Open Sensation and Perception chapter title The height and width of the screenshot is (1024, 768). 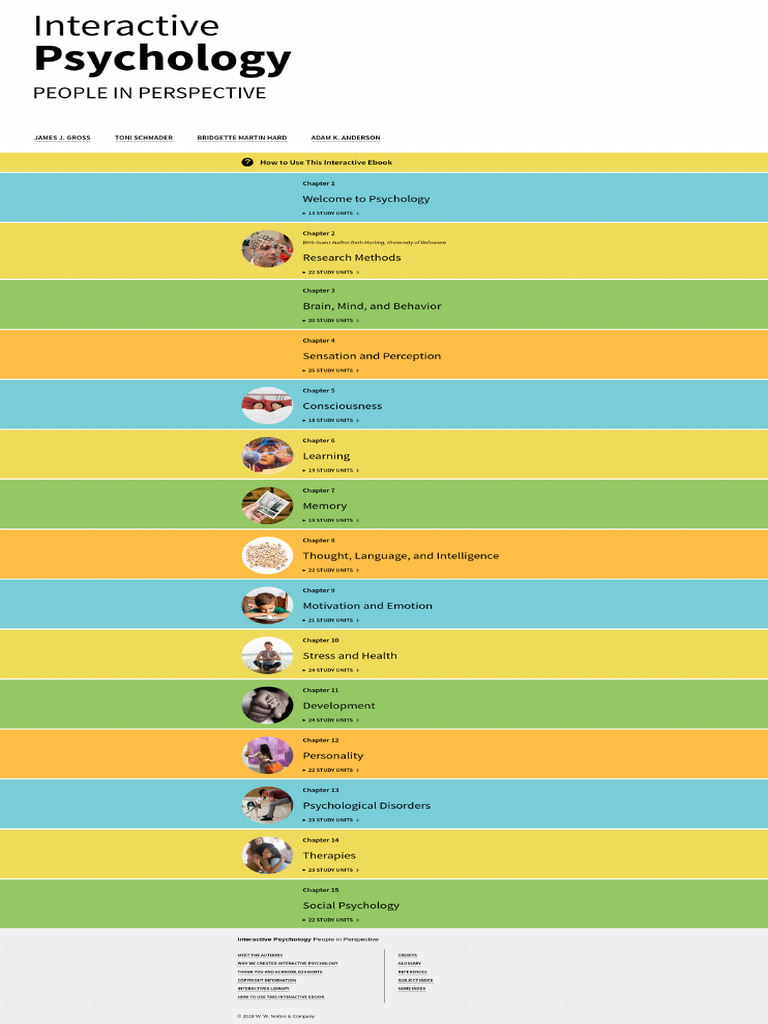(x=372, y=356)
